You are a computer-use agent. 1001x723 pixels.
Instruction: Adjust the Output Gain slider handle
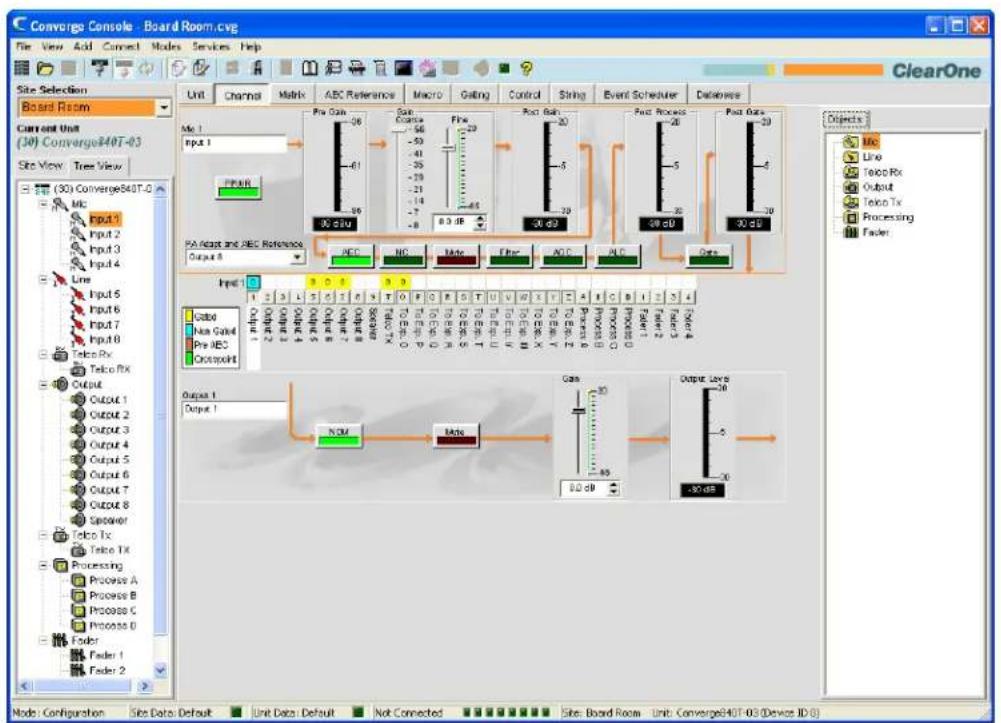(578, 410)
